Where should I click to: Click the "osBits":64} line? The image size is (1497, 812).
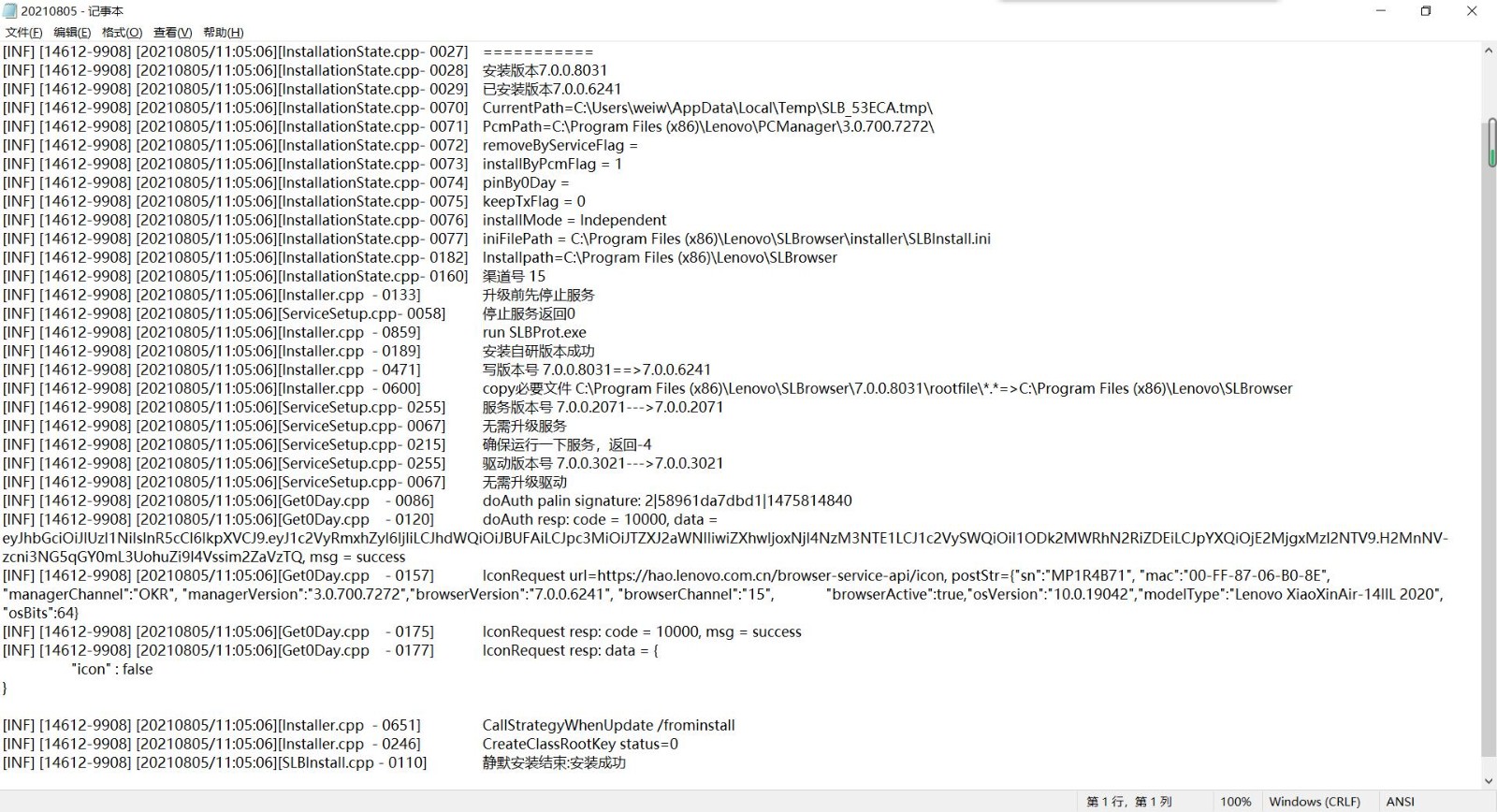pyautogui.click(x=41, y=613)
